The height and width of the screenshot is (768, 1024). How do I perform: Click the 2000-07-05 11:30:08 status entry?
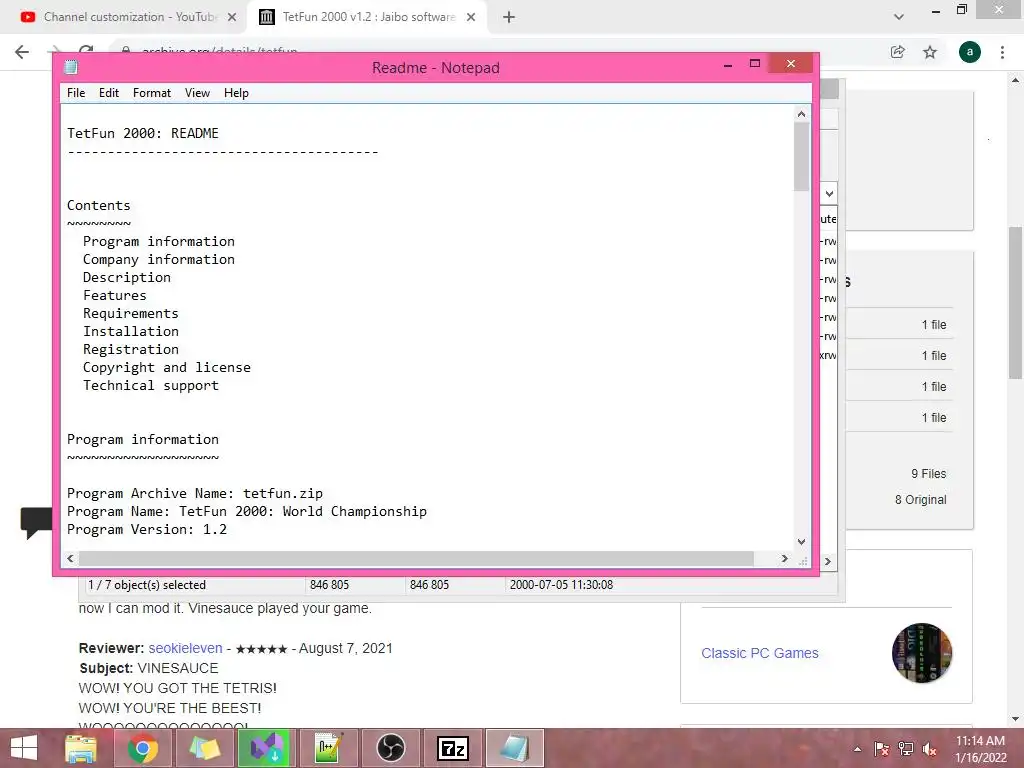click(561, 584)
